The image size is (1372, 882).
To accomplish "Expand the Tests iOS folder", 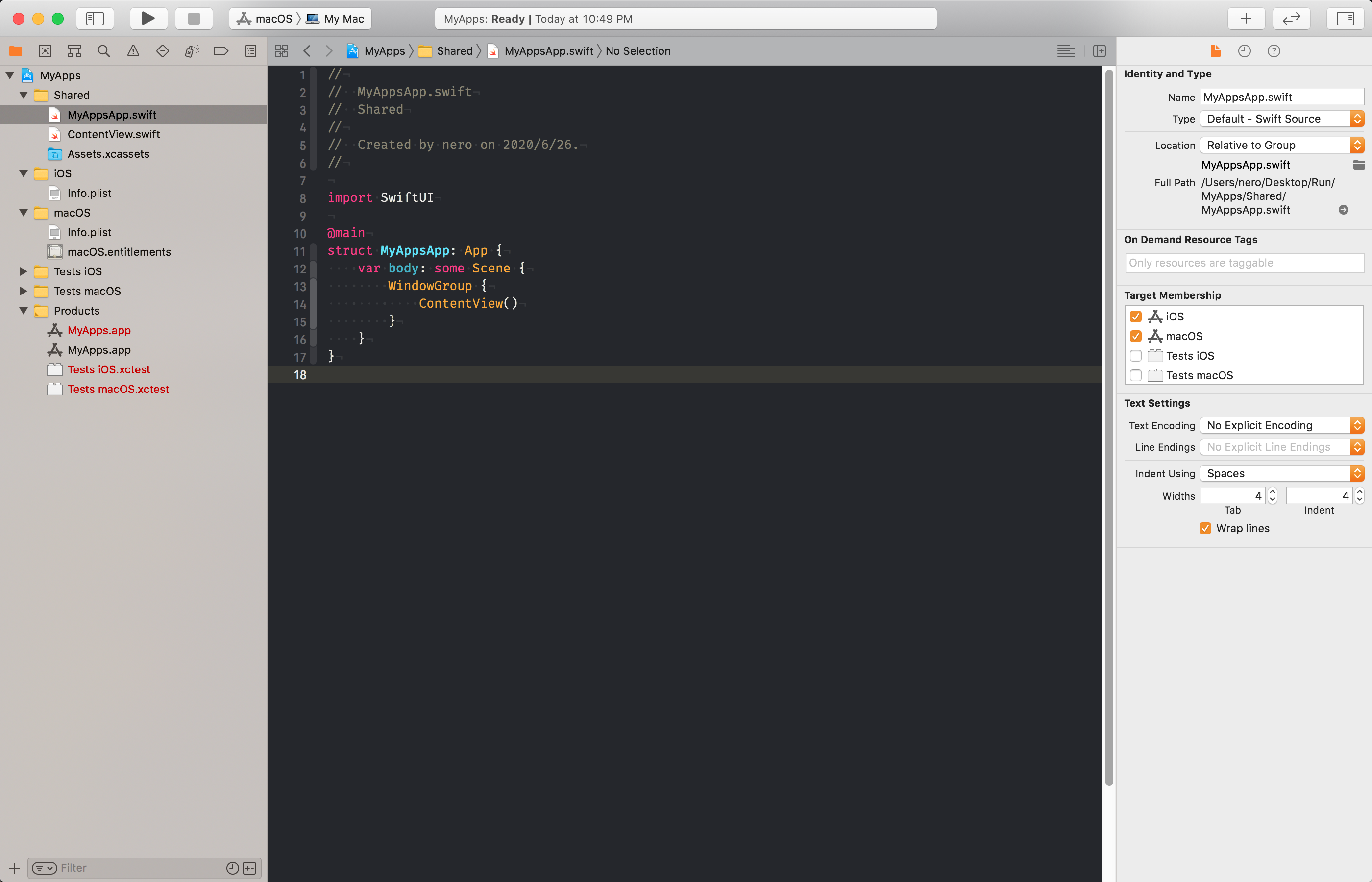I will [24, 271].
